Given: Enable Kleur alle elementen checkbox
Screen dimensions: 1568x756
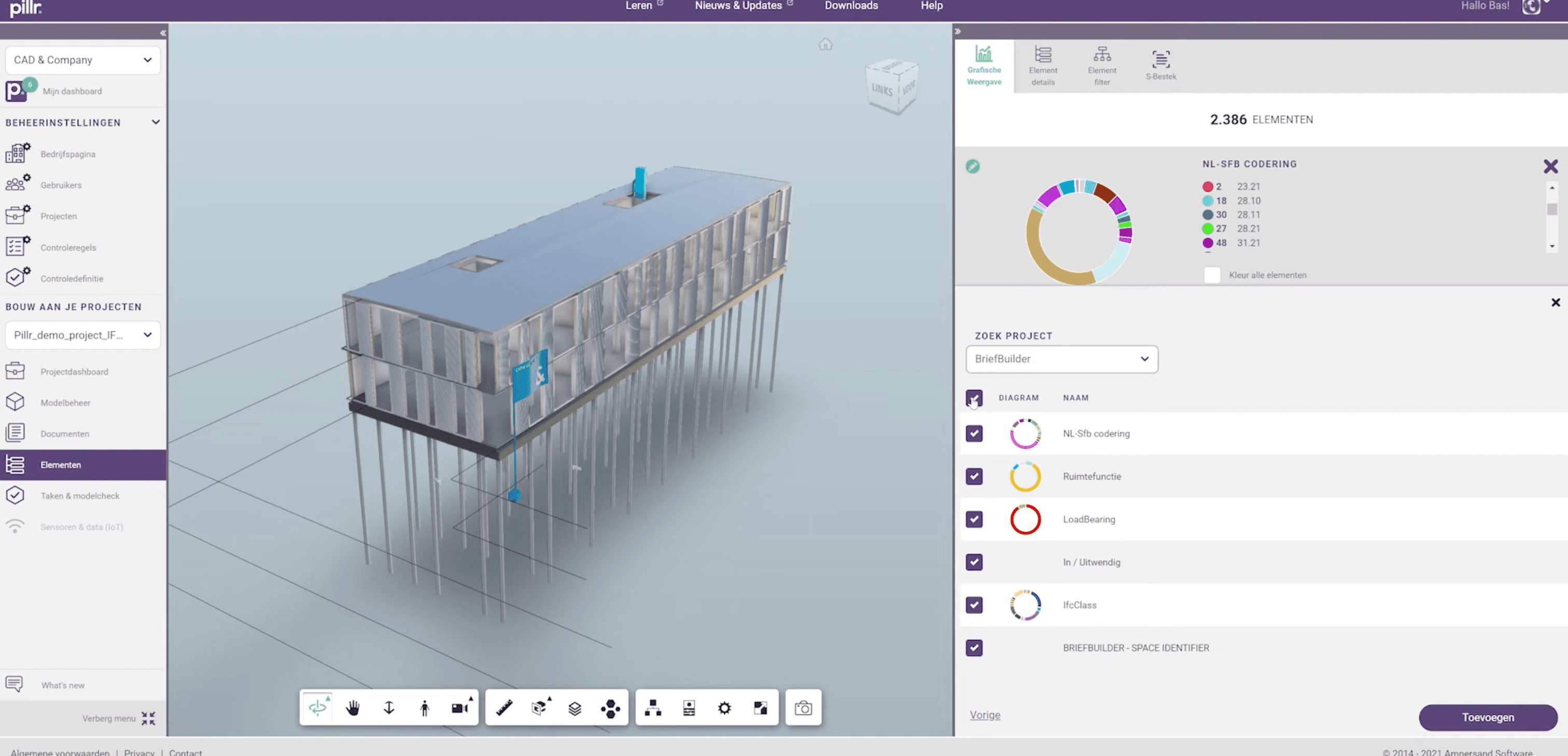Looking at the screenshot, I should click(1212, 274).
